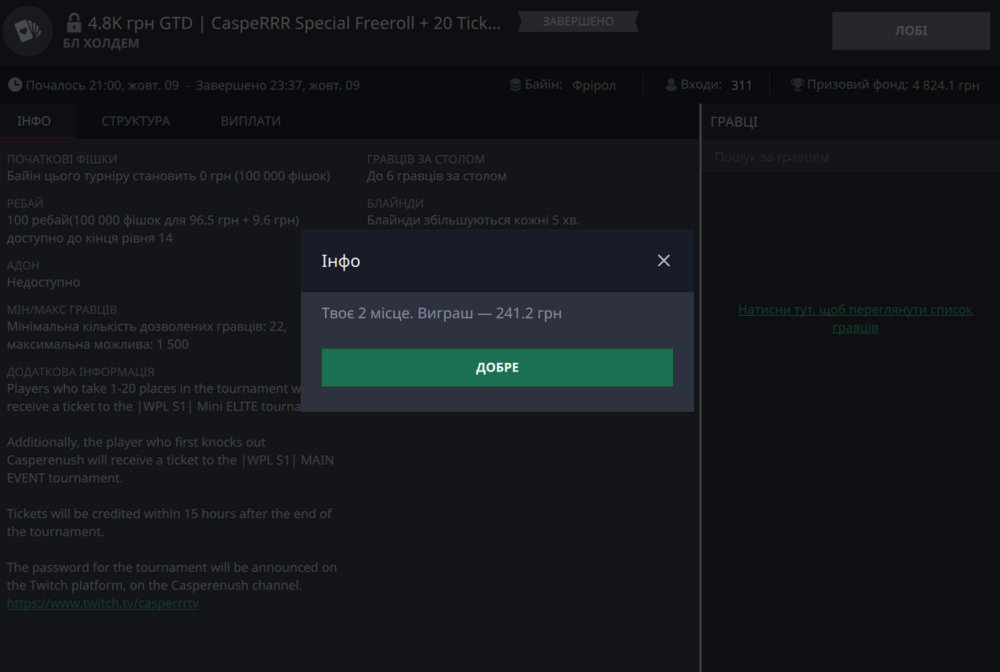Focus the Пошук за гравцем search field

[x=850, y=157]
